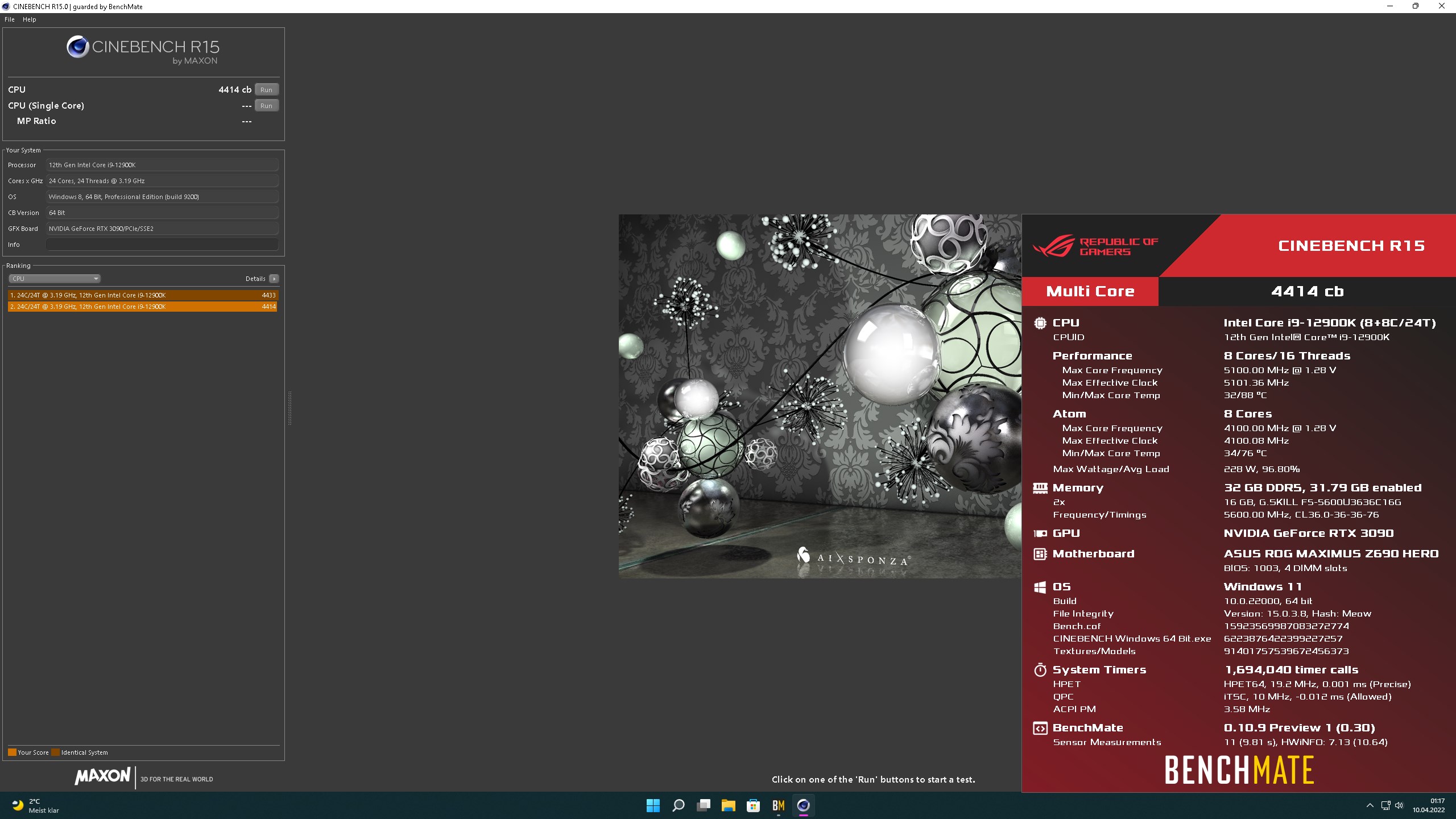Open the Help menu
Screen dimensions: 1456x819
[x=29, y=19]
